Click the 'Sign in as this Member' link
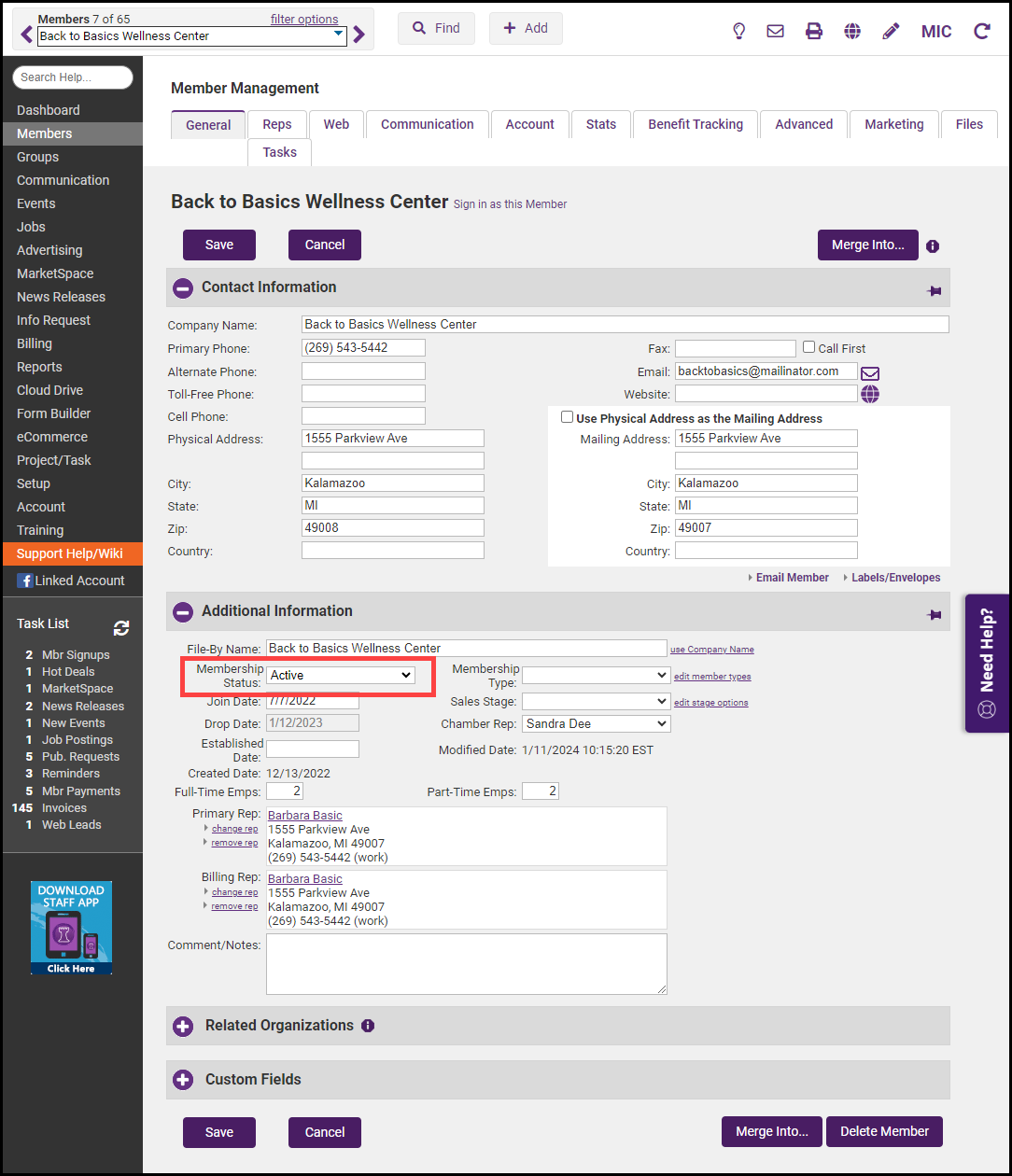The width and height of the screenshot is (1012, 1176). pyautogui.click(x=510, y=204)
